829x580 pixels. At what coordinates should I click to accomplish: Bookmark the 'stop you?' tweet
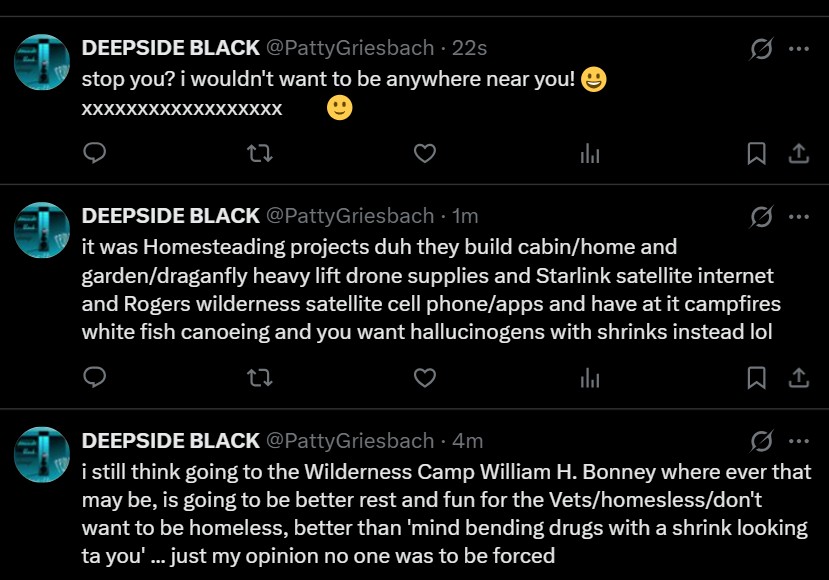(757, 153)
